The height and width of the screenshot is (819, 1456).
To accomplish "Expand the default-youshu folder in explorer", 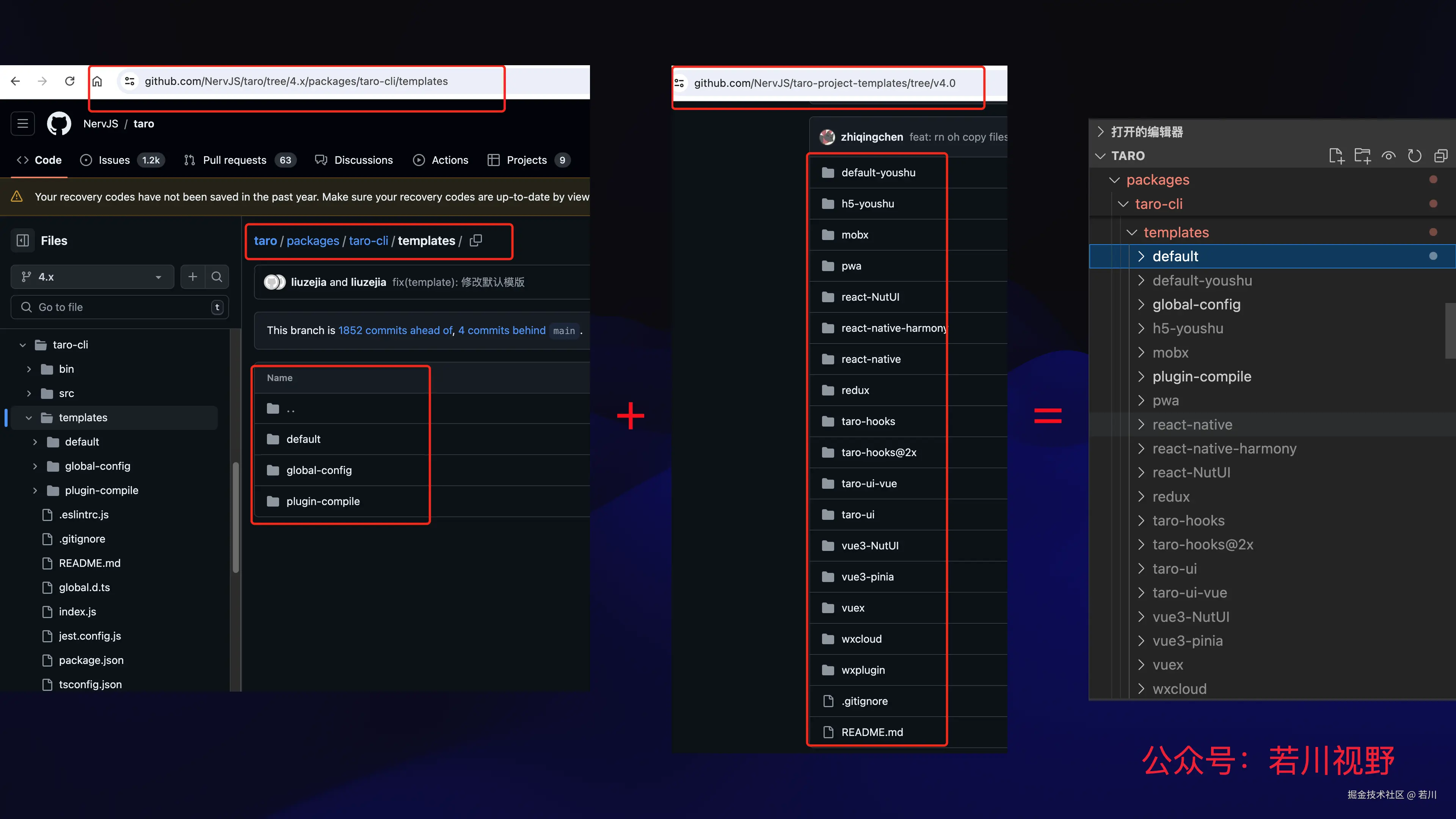I will (x=1141, y=280).
